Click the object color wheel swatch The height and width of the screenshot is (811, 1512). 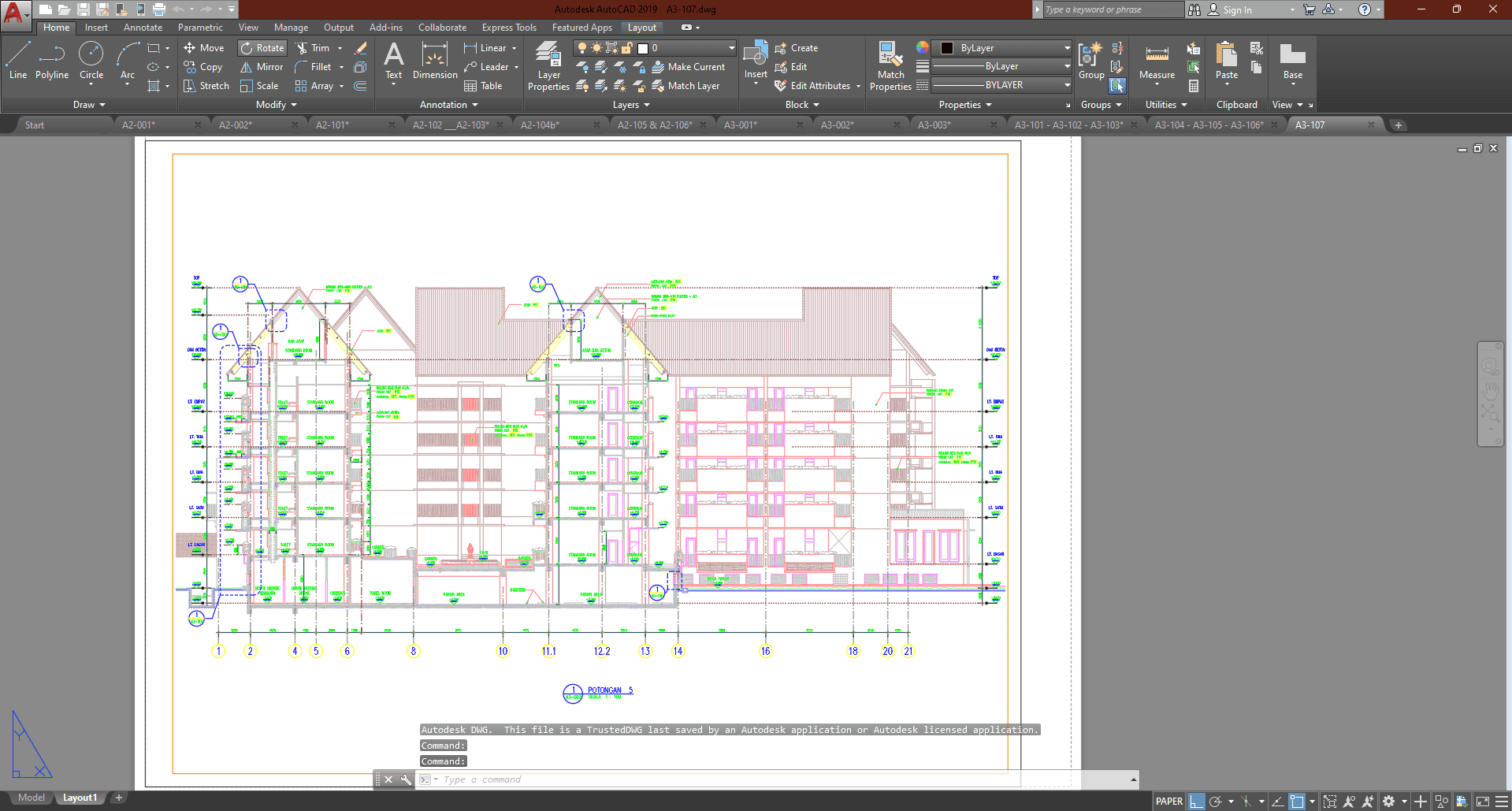[923, 48]
